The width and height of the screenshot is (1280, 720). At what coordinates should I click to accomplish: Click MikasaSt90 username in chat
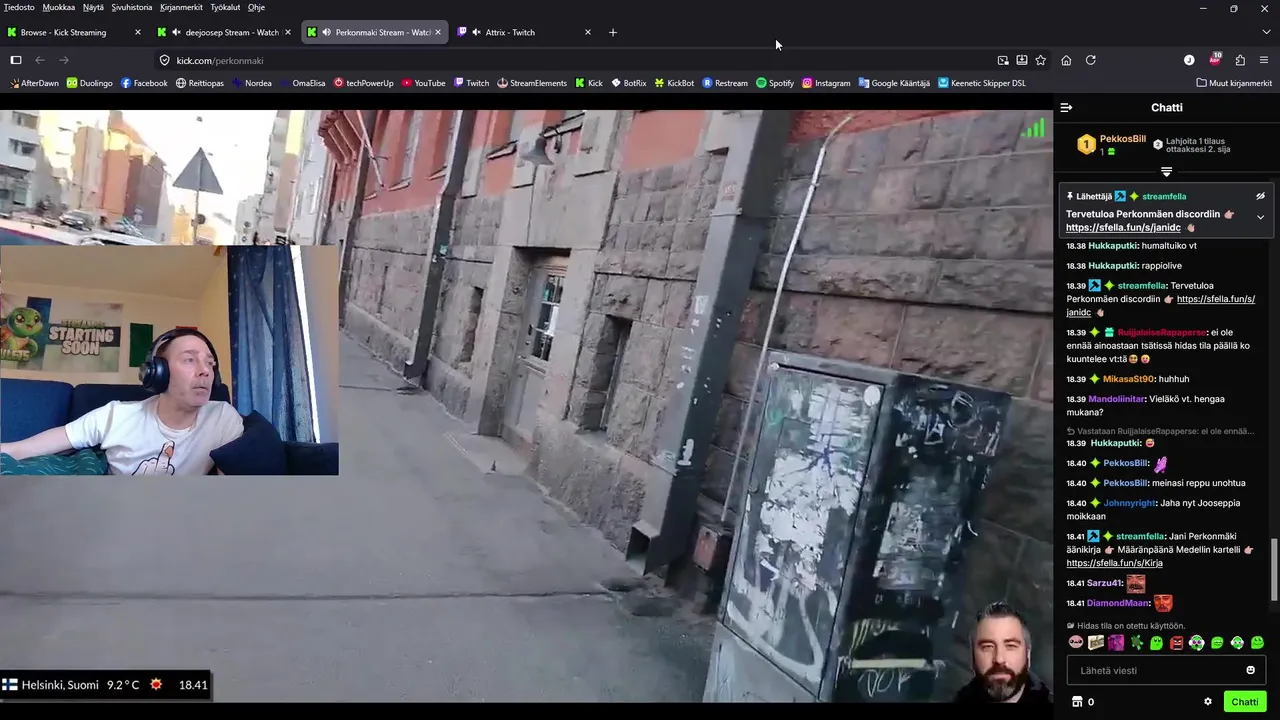click(1128, 379)
